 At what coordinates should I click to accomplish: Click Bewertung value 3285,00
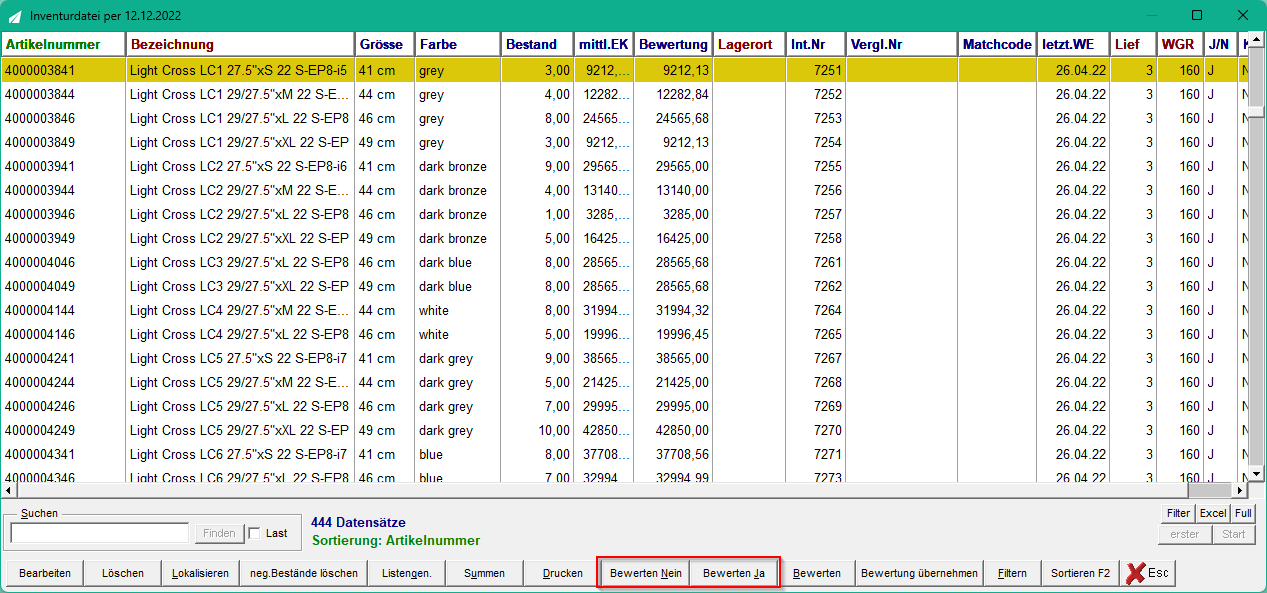[x=685, y=214]
